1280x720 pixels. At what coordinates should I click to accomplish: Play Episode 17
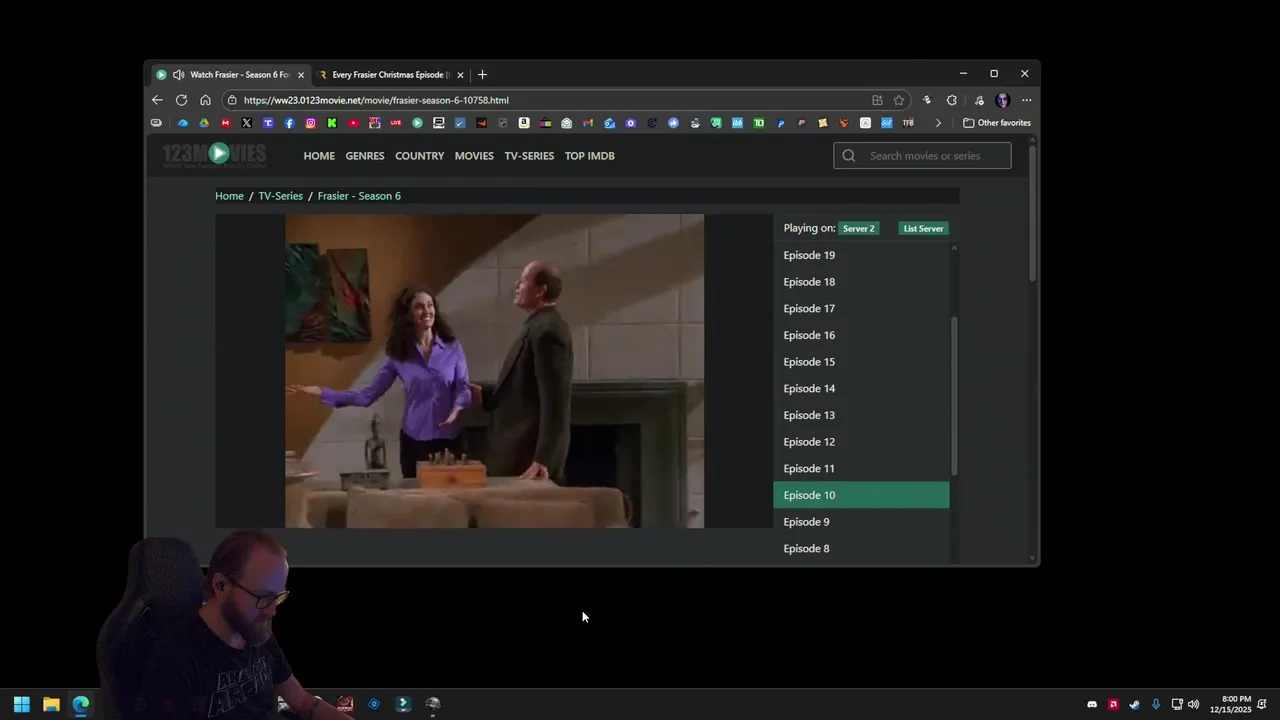[x=861, y=308]
